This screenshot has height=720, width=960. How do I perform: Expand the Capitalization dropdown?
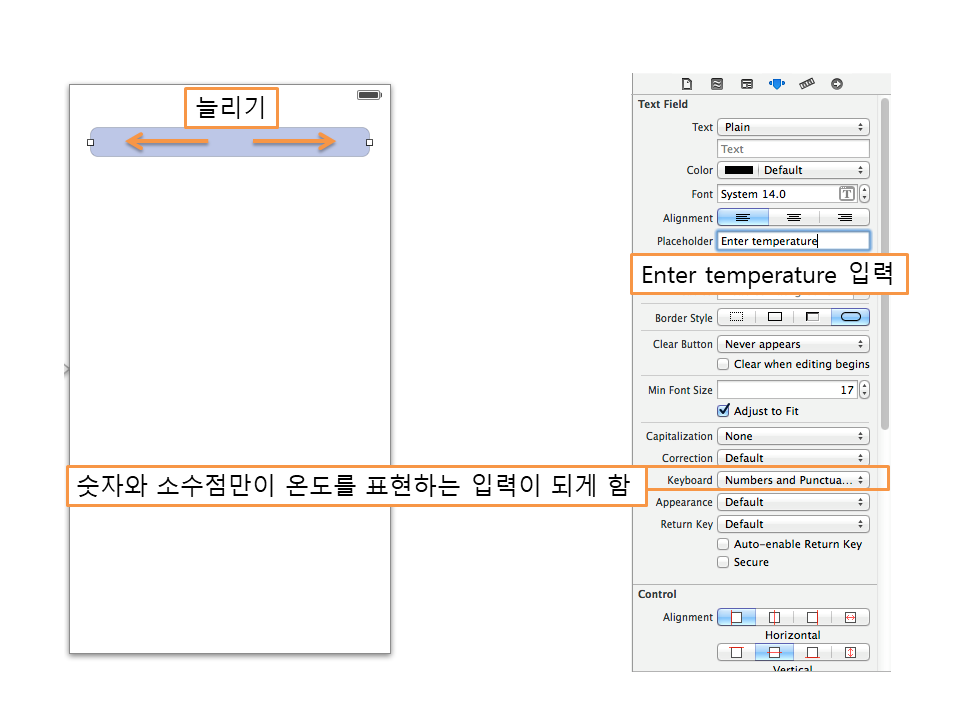[793, 436]
